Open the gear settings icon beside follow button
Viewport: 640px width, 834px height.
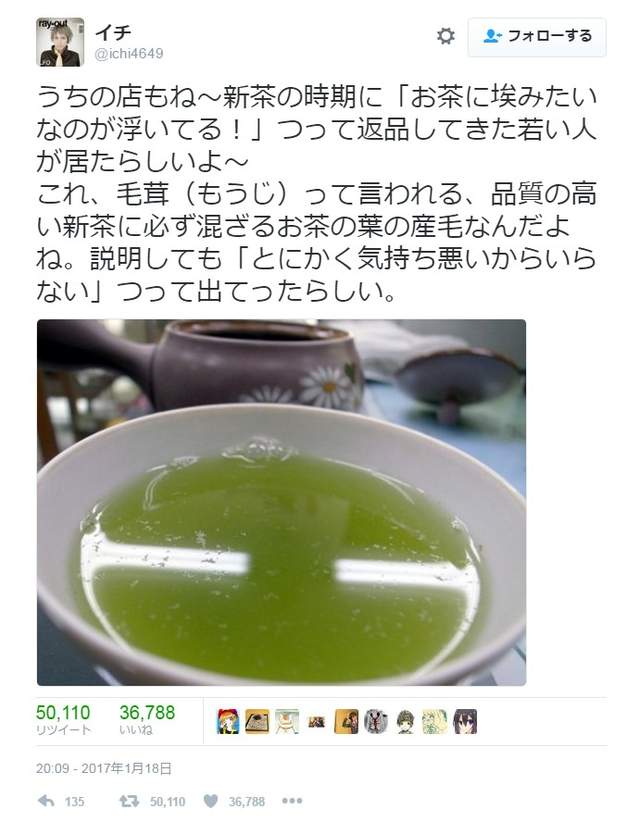pyautogui.click(x=446, y=36)
